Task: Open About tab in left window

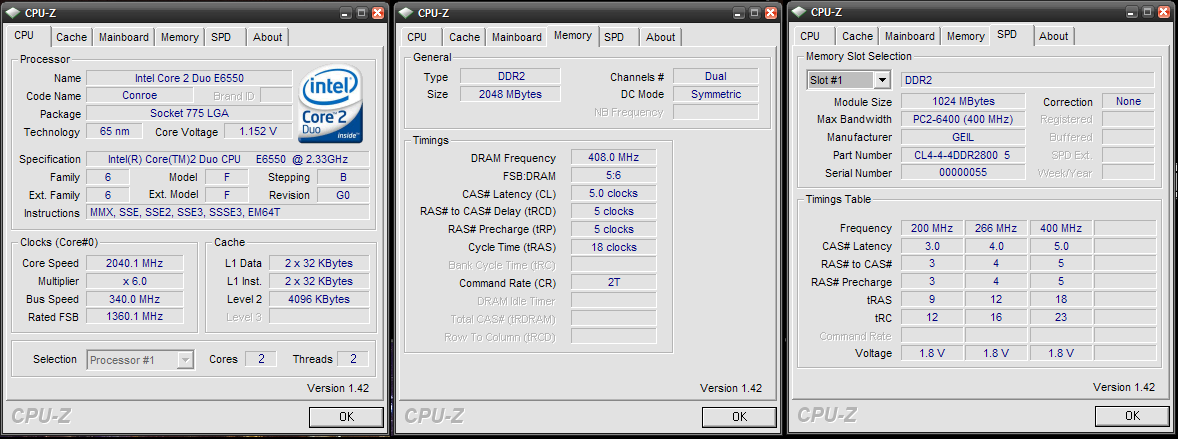Action: coord(267,37)
